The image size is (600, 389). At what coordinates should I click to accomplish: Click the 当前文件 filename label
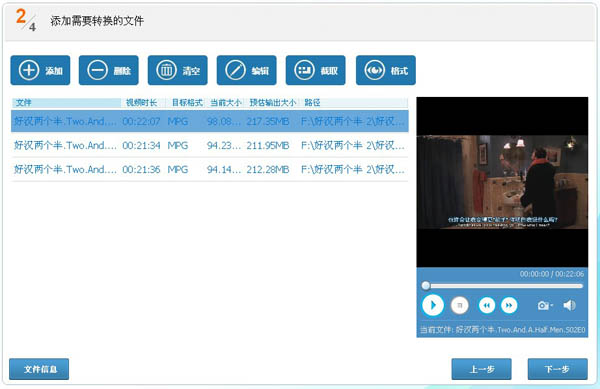(502, 330)
